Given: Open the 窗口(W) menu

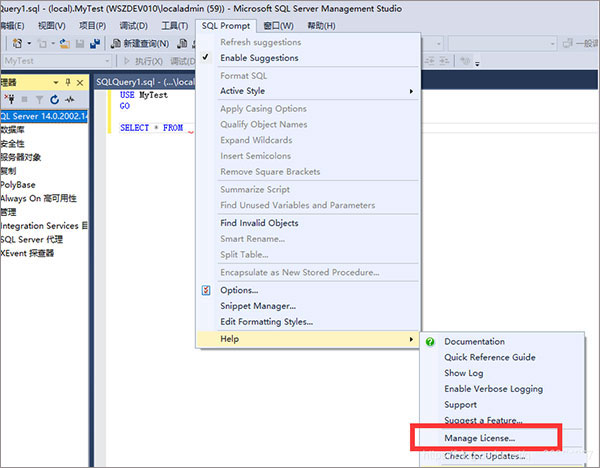Looking at the screenshot, I should click(x=279, y=26).
